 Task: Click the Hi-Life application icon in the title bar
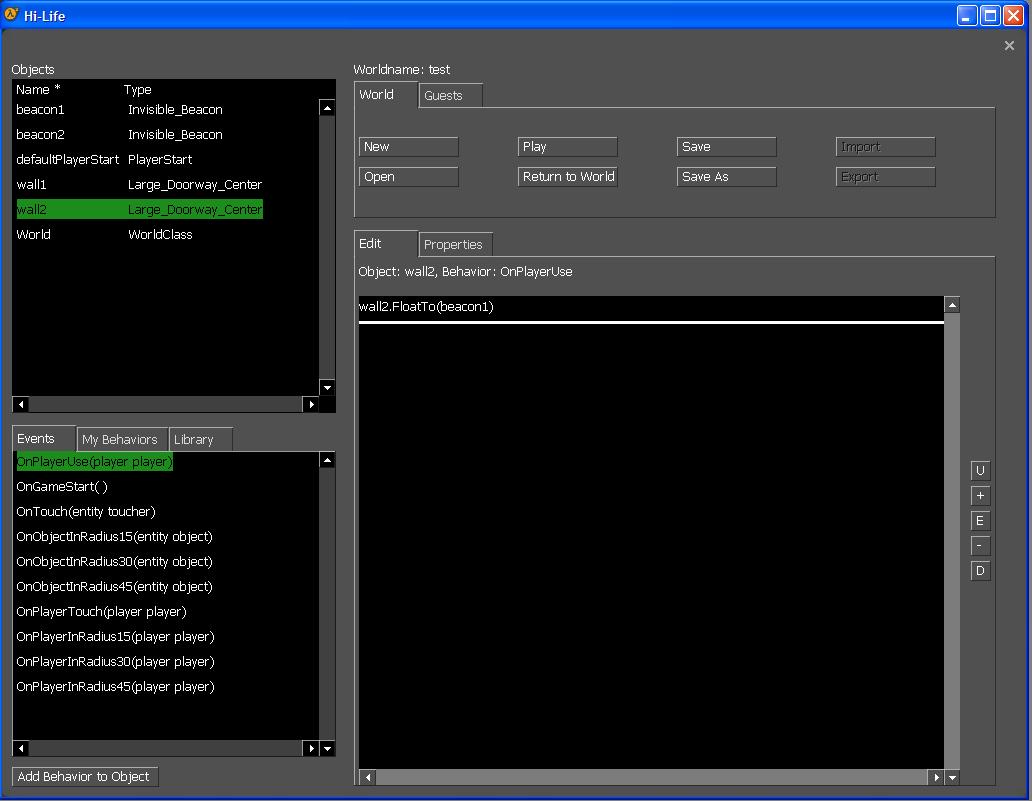pyautogui.click(x=11, y=14)
